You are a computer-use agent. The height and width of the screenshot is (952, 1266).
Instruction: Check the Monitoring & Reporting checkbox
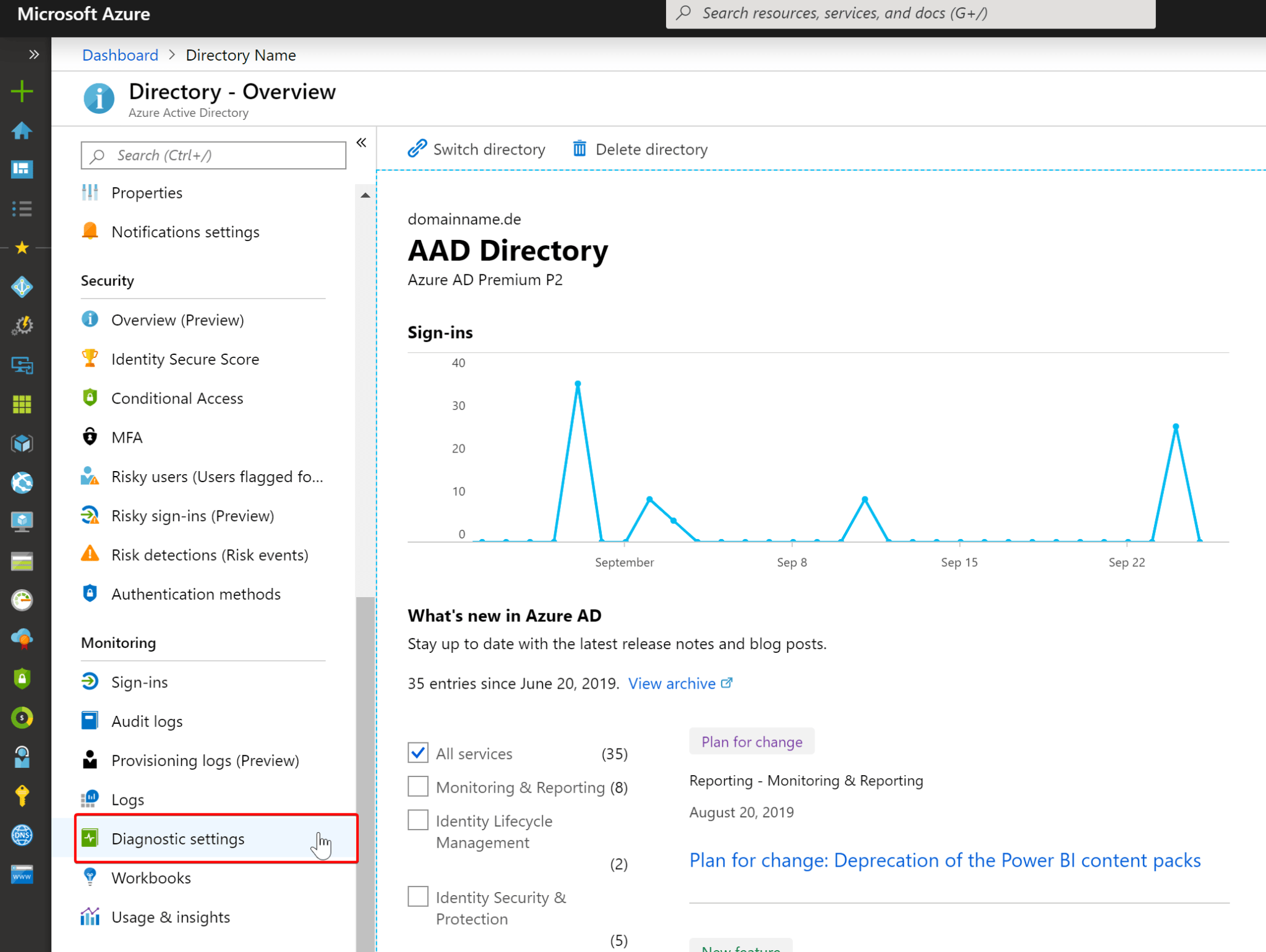click(x=417, y=786)
